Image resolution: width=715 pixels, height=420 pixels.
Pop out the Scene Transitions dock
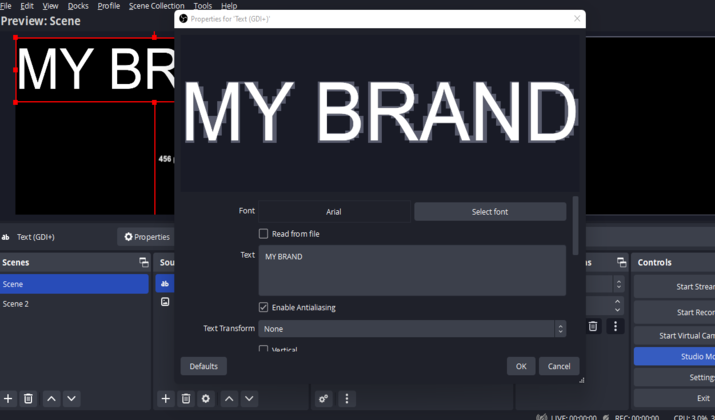622,262
